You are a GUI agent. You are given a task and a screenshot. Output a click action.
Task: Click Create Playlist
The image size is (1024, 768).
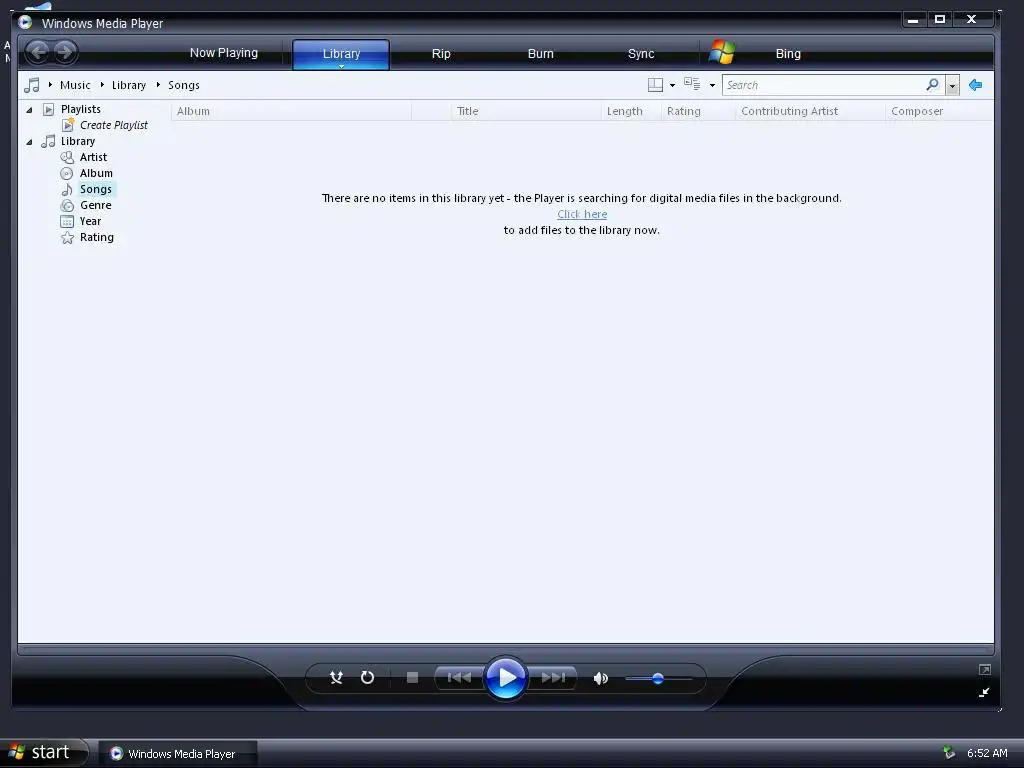114,125
